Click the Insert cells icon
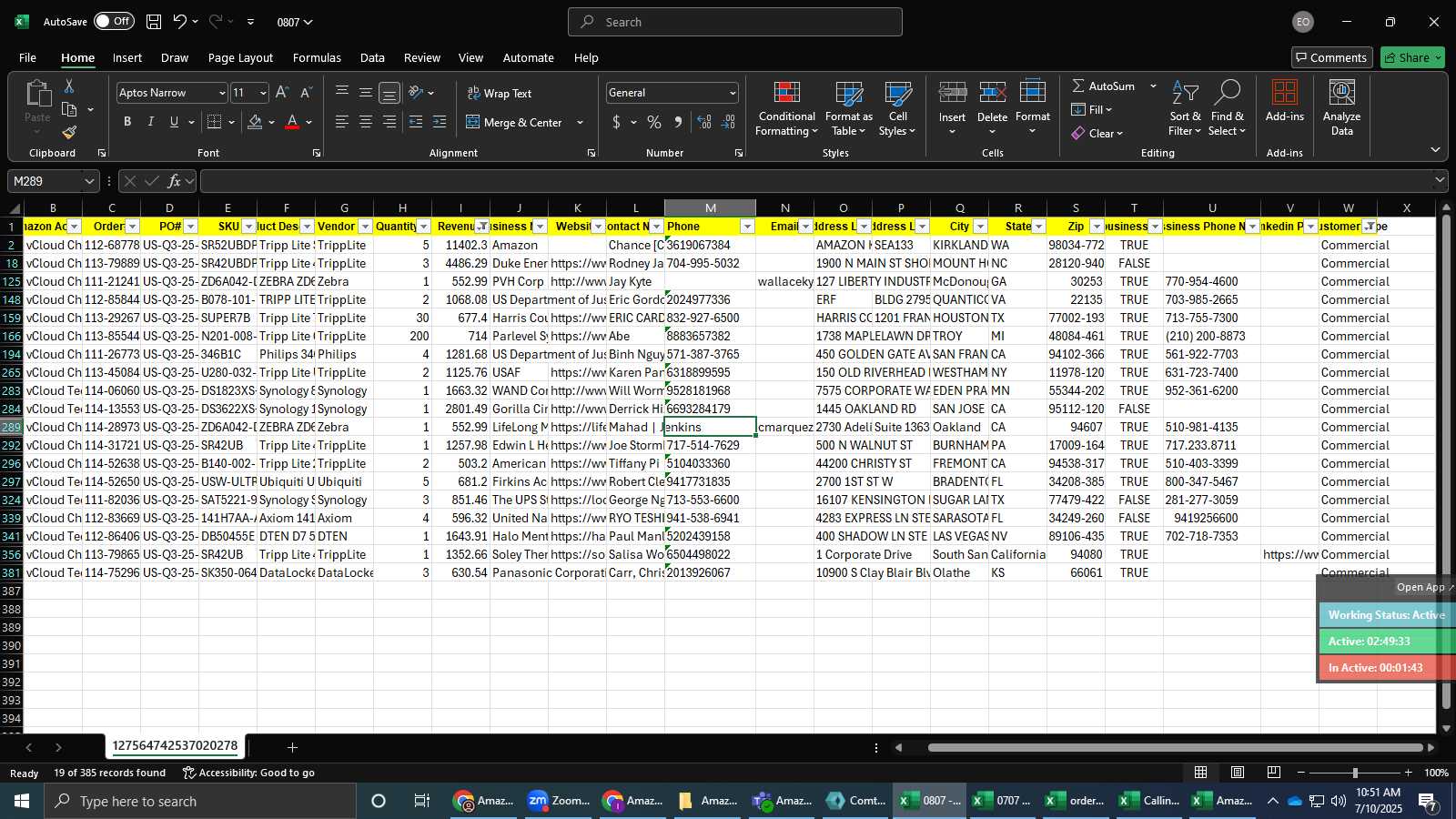The image size is (1456, 819). pos(952,93)
